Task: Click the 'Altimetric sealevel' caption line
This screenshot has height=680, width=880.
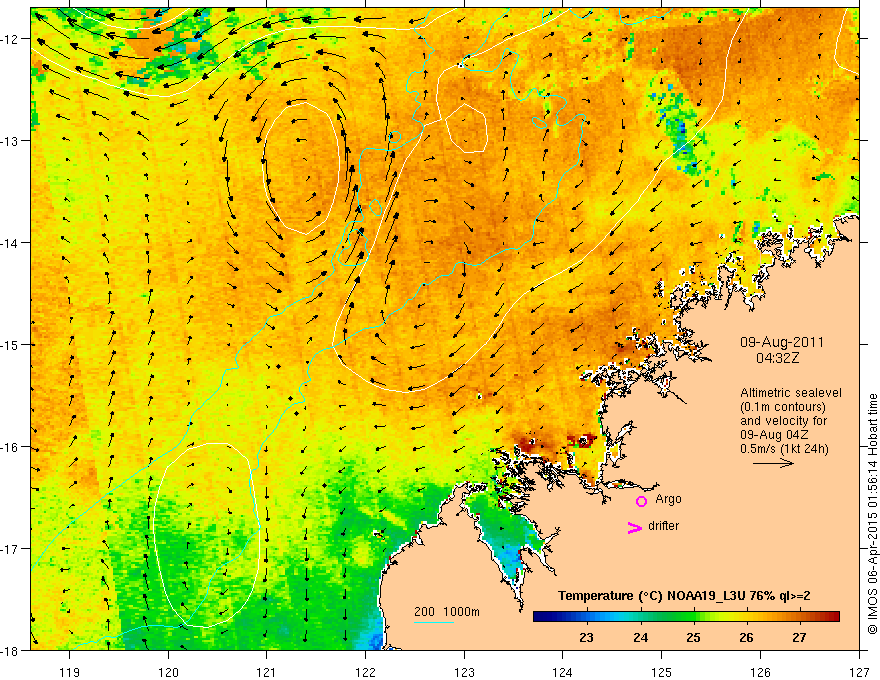Action: click(x=791, y=393)
